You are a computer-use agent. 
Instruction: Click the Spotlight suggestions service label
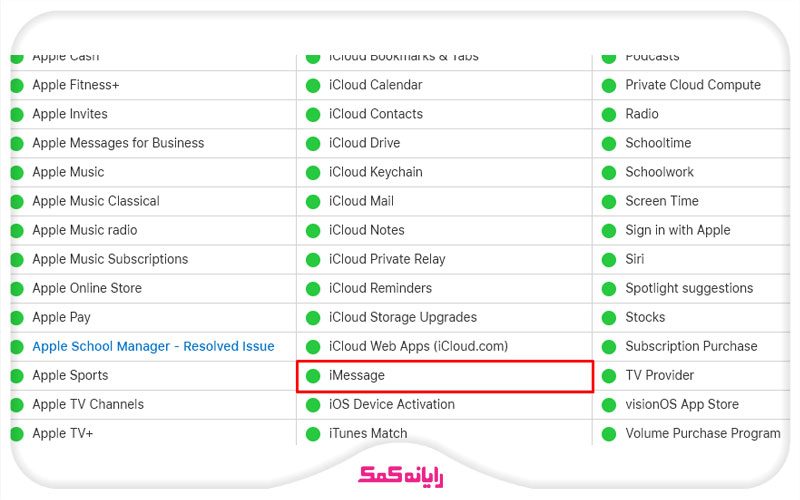pyautogui.click(x=689, y=288)
